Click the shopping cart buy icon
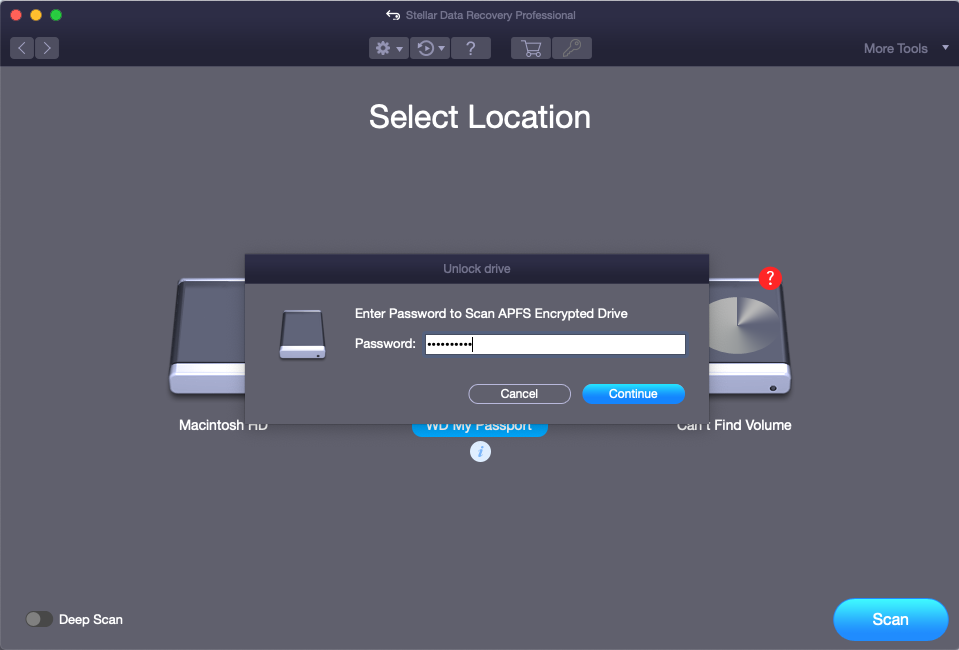 (x=531, y=48)
